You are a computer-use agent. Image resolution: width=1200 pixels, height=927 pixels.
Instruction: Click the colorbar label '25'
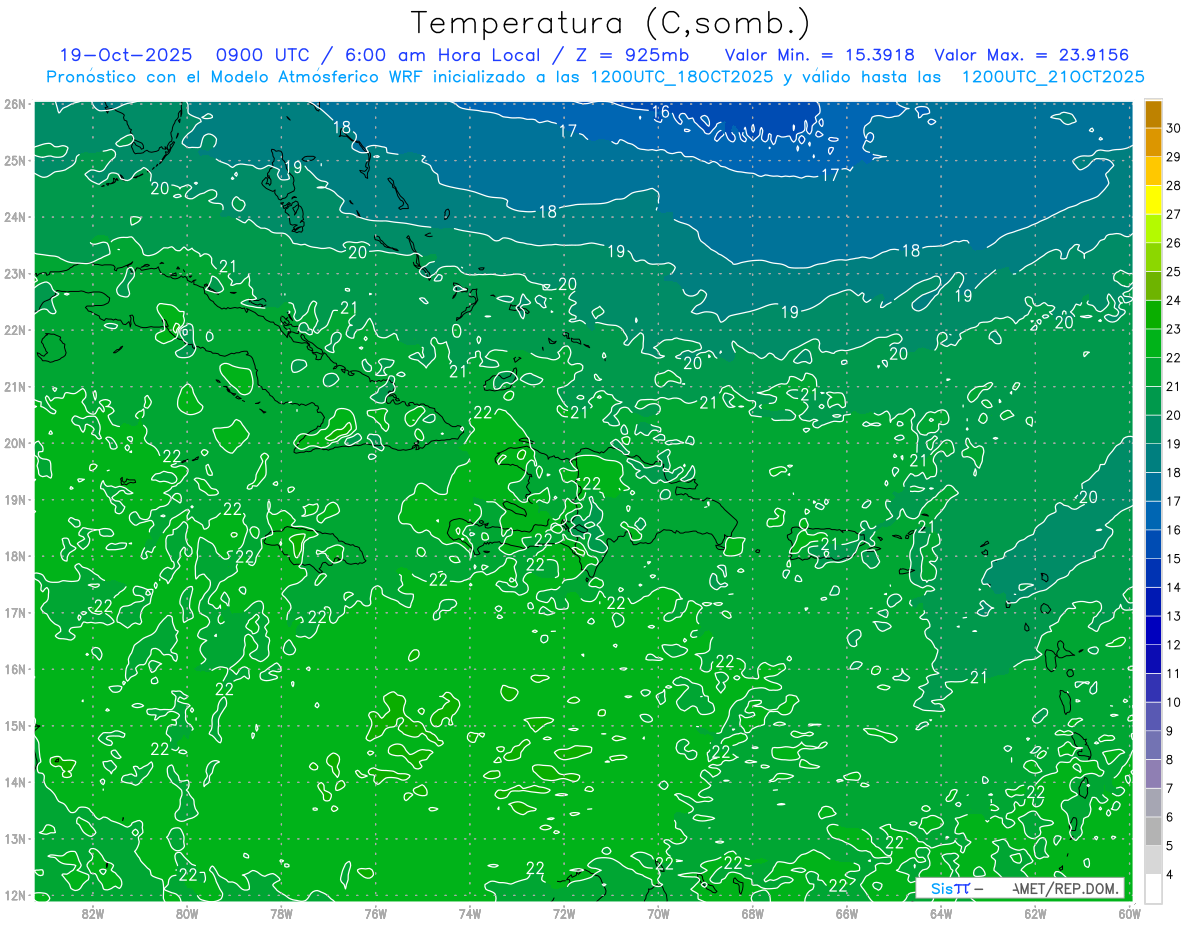coord(1174,272)
